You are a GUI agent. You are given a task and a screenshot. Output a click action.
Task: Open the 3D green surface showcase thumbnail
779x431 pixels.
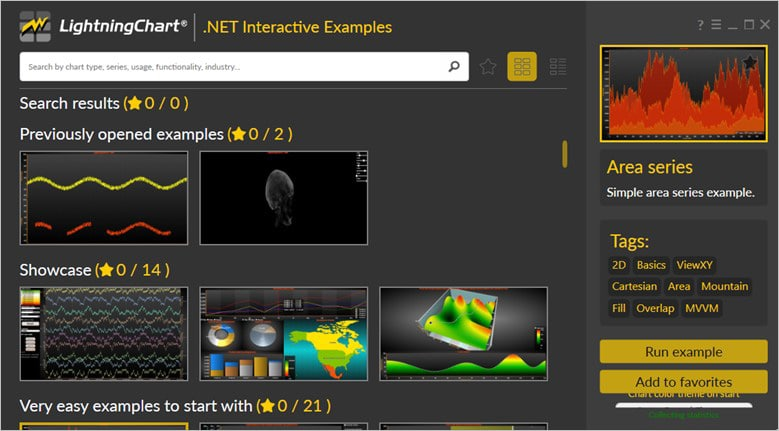pos(464,334)
